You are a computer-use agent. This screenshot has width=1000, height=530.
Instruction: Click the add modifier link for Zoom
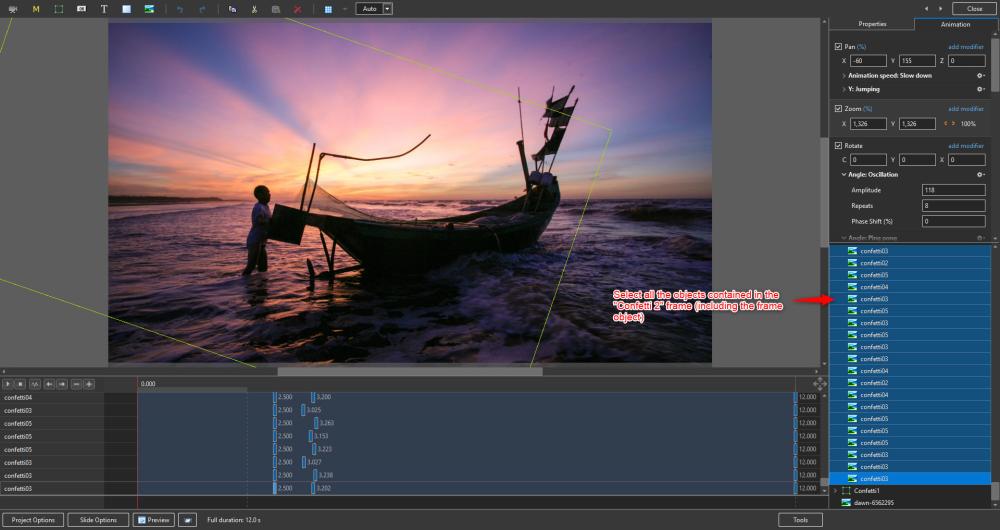click(x=966, y=108)
